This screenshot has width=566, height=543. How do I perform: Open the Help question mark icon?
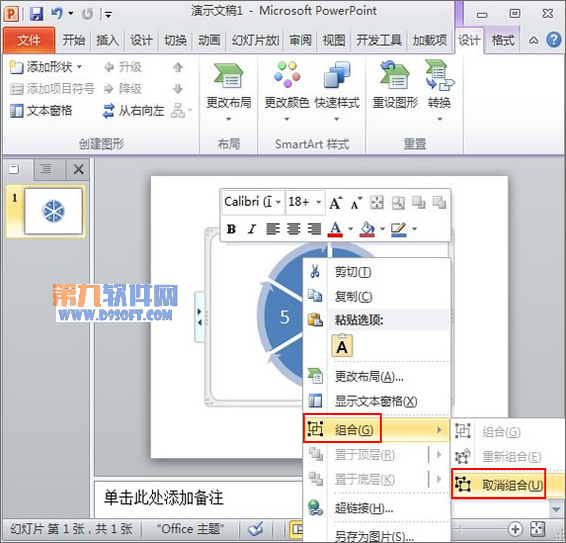click(x=553, y=40)
